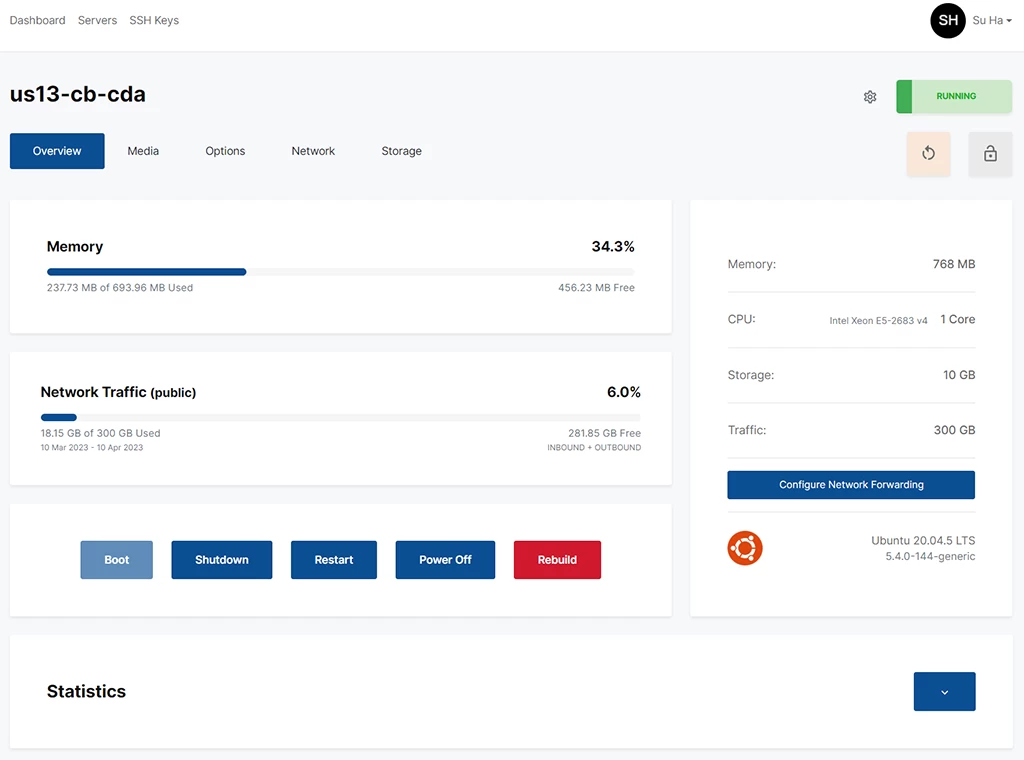The width and height of the screenshot is (1024, 760).
Task: Go to the Options tab
Action: [225, 151]
